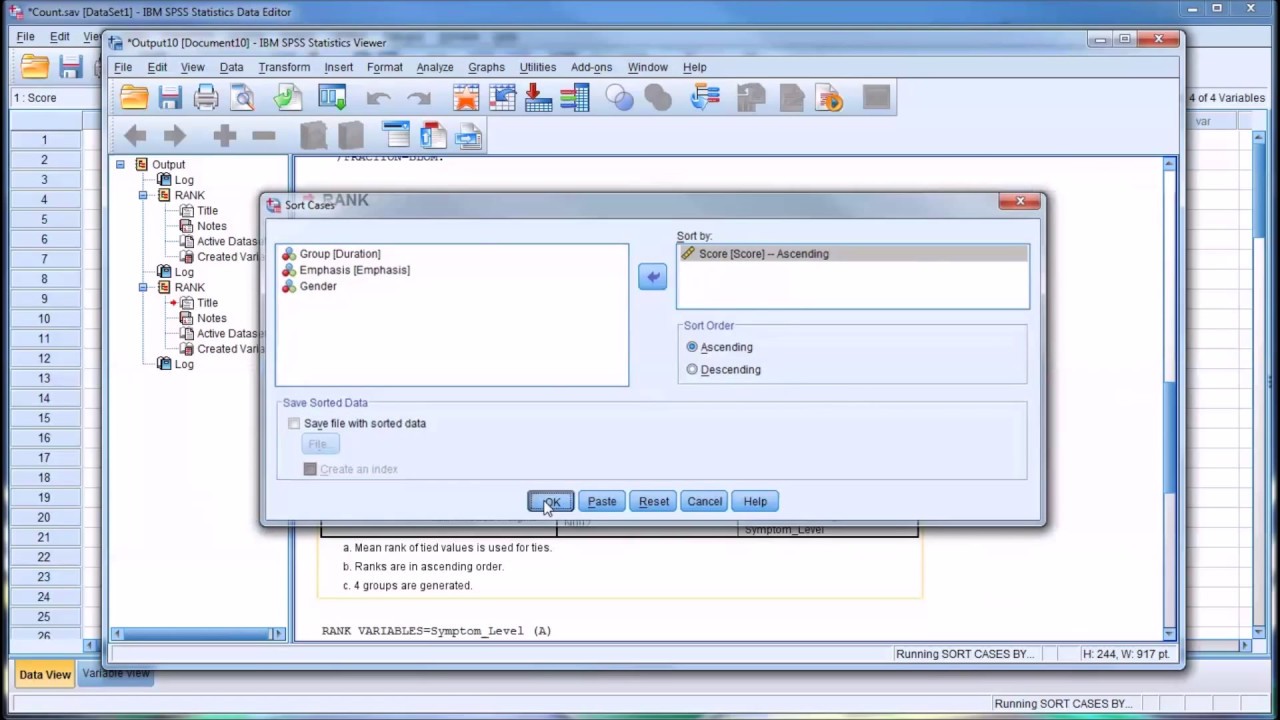Open the Utilities menu in Viewer
Image resolution: width=1280 pixels, height=720 pixels.
coord(537,67)
